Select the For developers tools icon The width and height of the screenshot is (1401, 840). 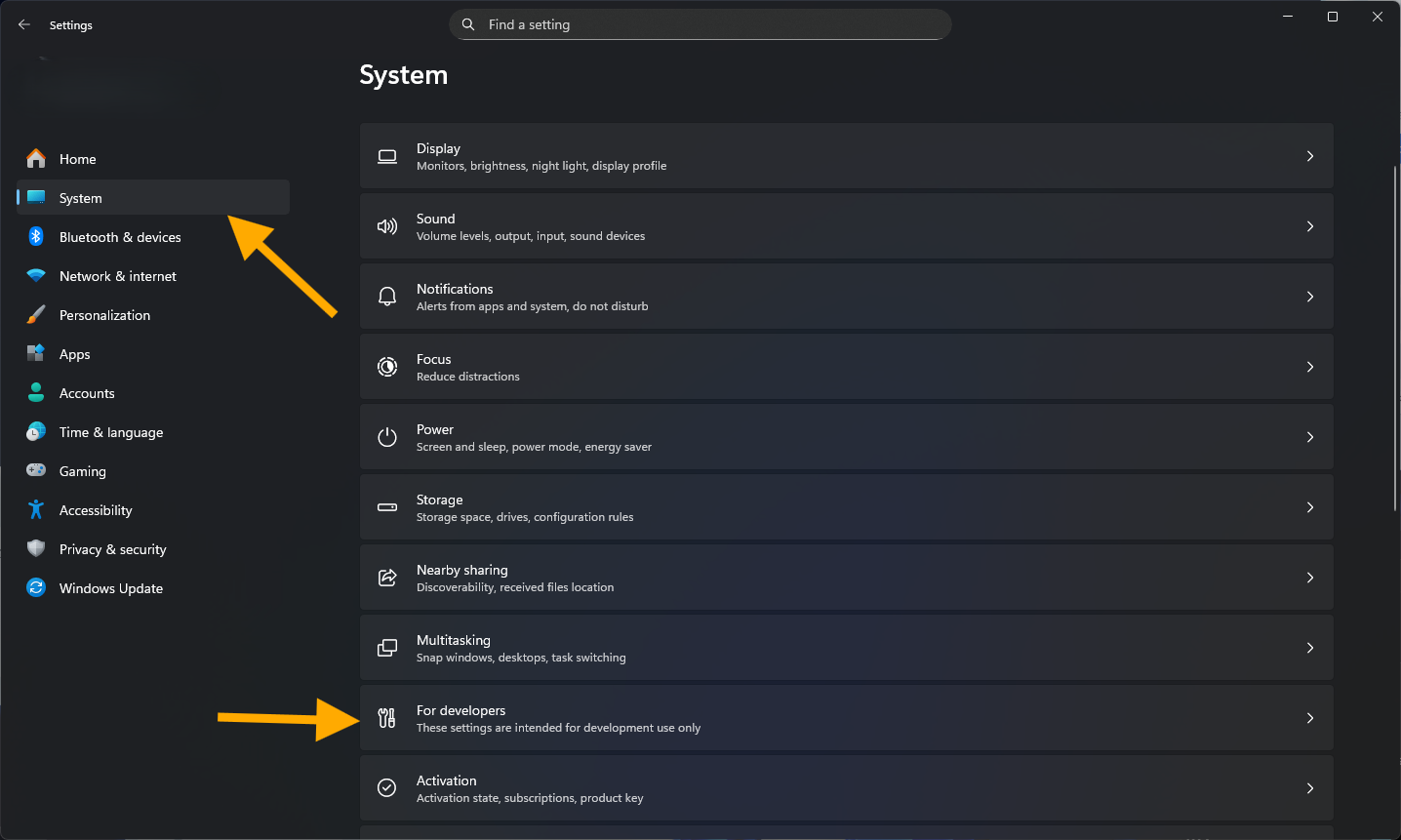point(386,717)
